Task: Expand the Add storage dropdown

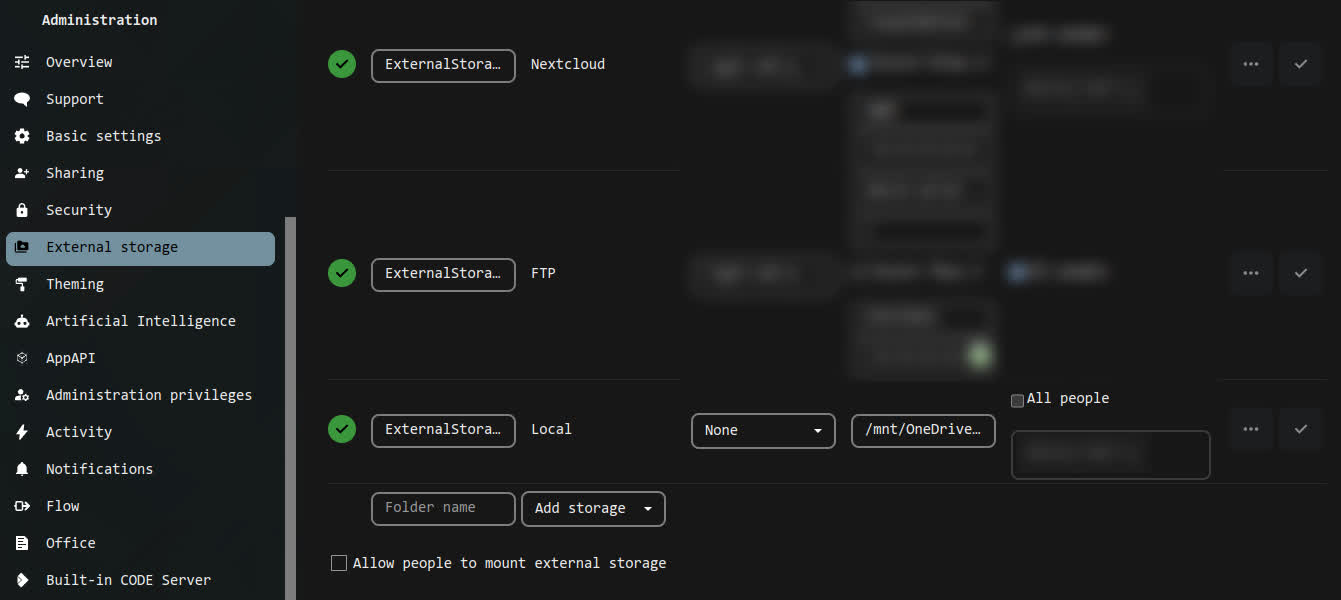Action: (593, 509)
